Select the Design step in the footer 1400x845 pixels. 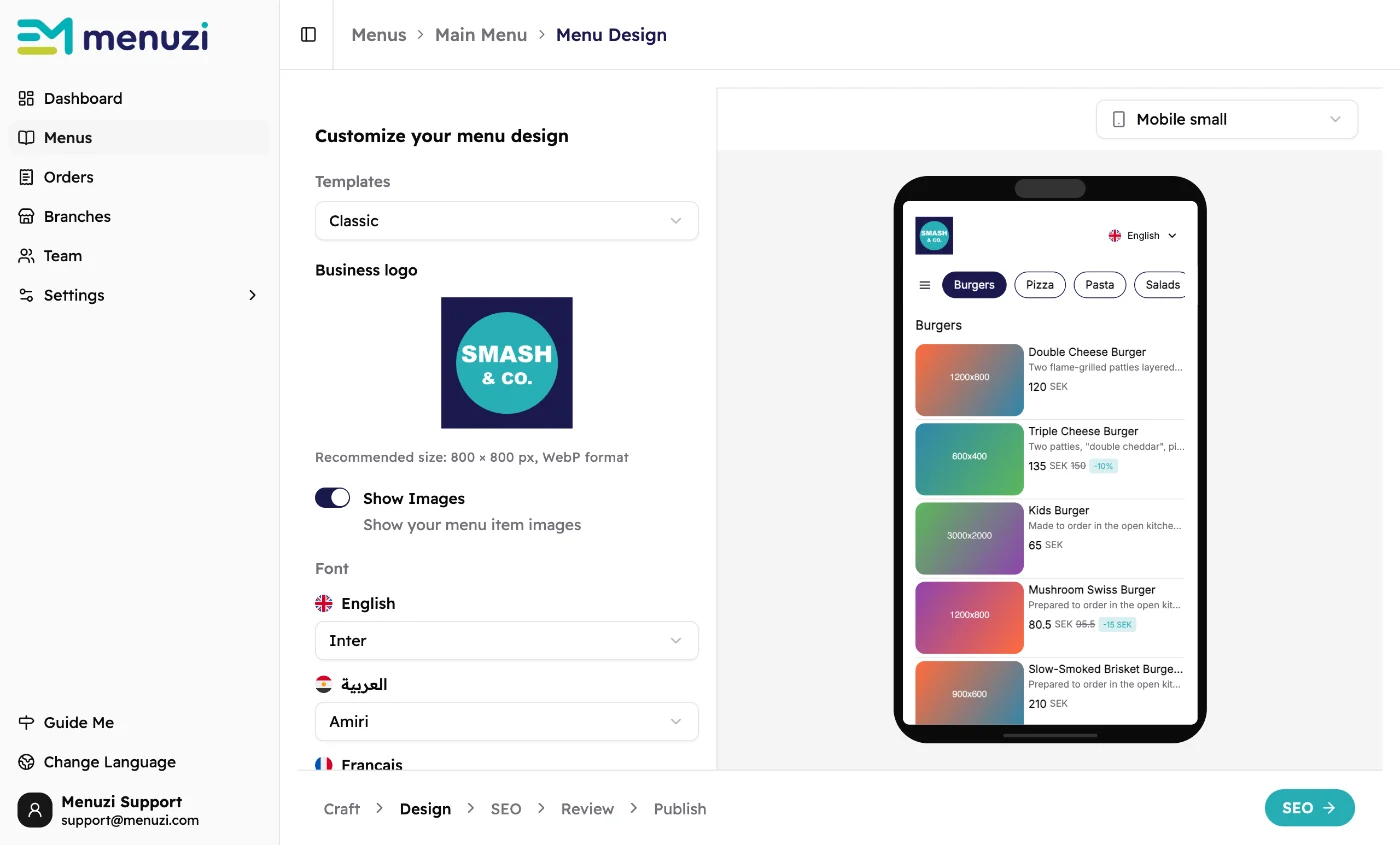click(425, 809)
